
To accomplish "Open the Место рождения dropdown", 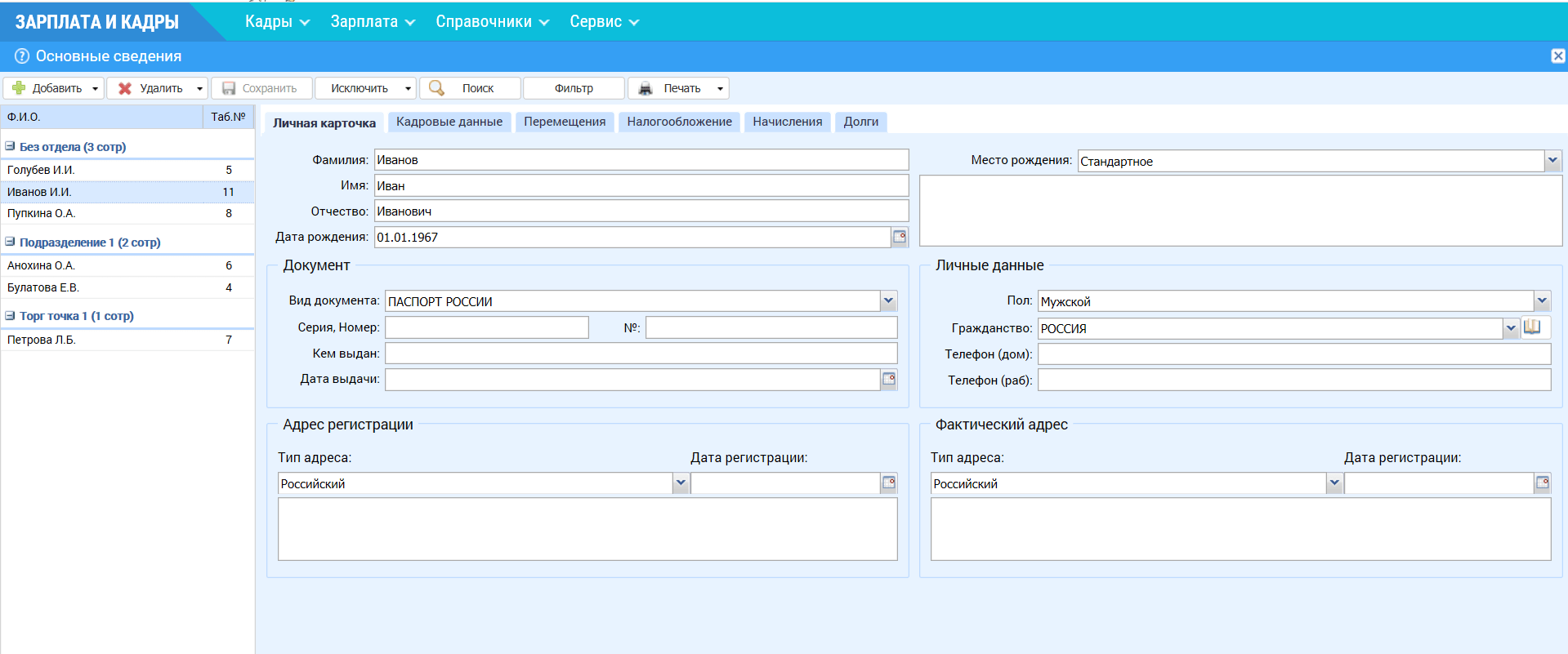I will point(1552,161).
